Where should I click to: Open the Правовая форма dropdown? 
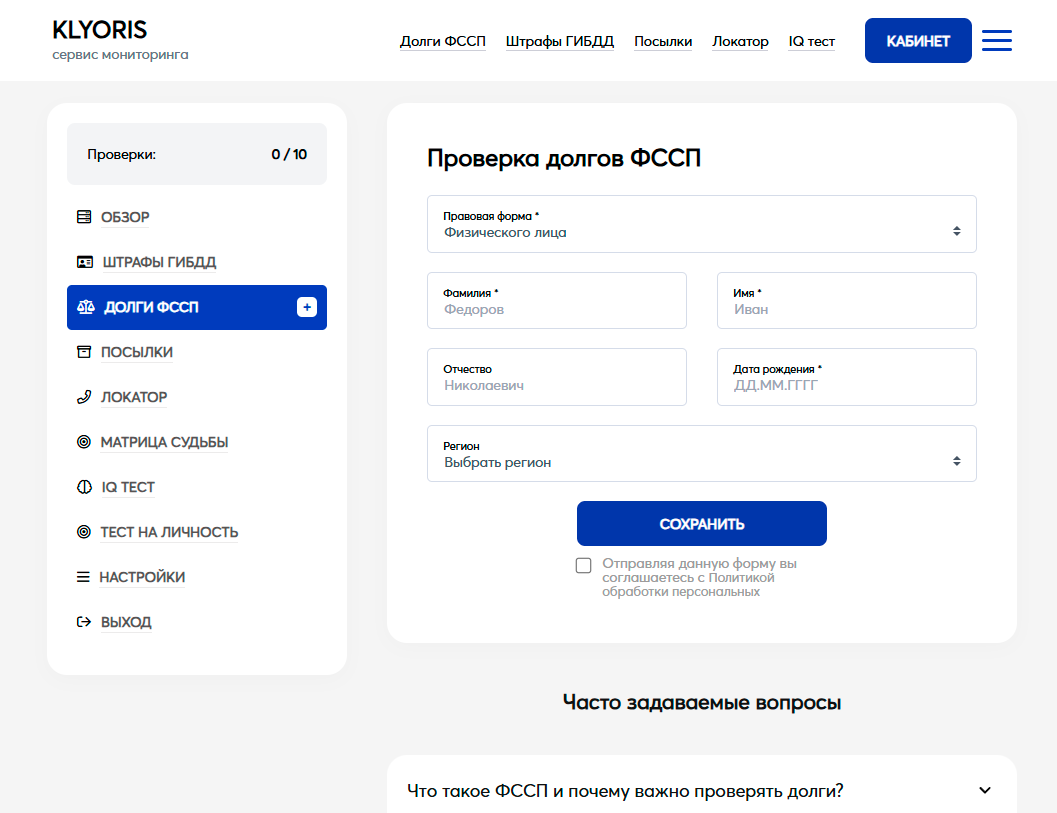click(701, 224)
